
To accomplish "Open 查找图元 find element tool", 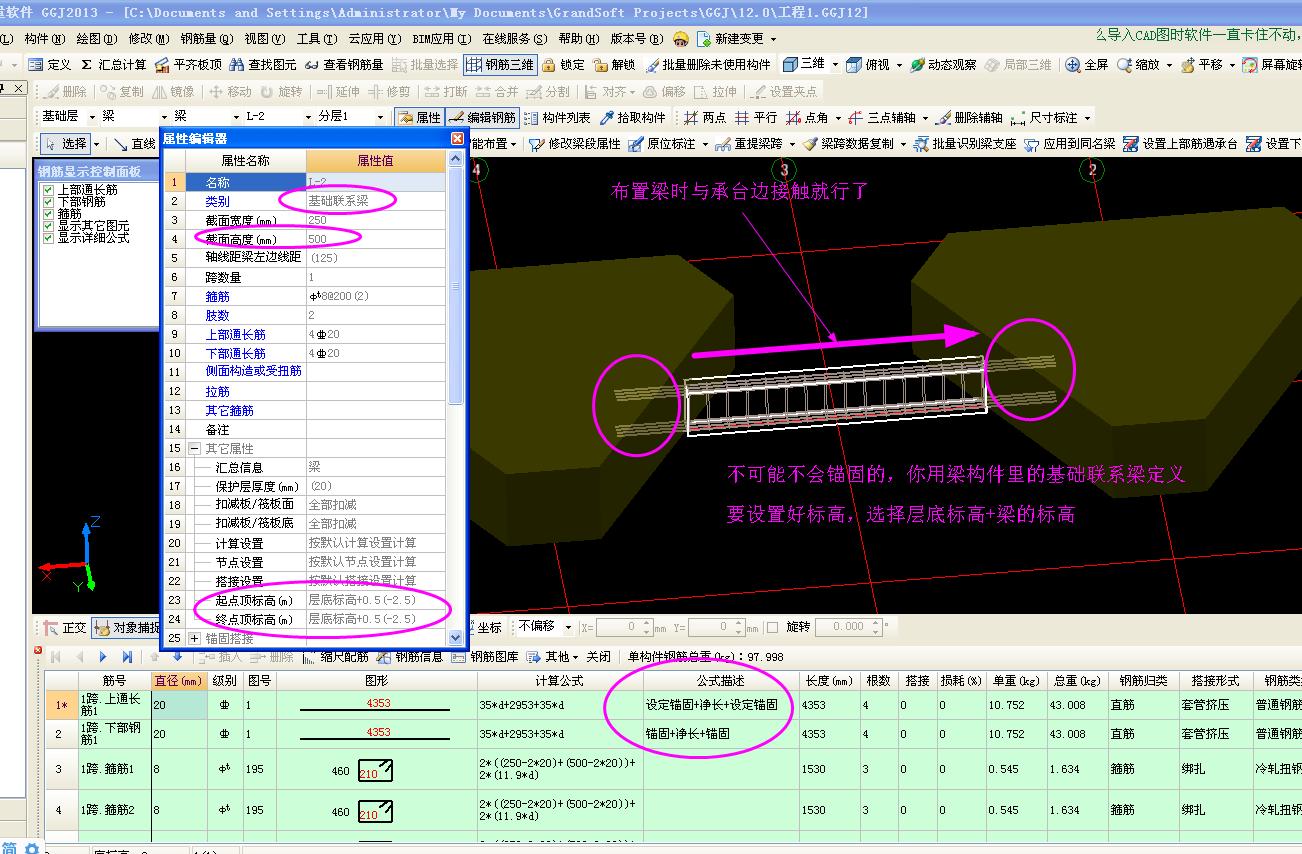I will click(263, 64).
